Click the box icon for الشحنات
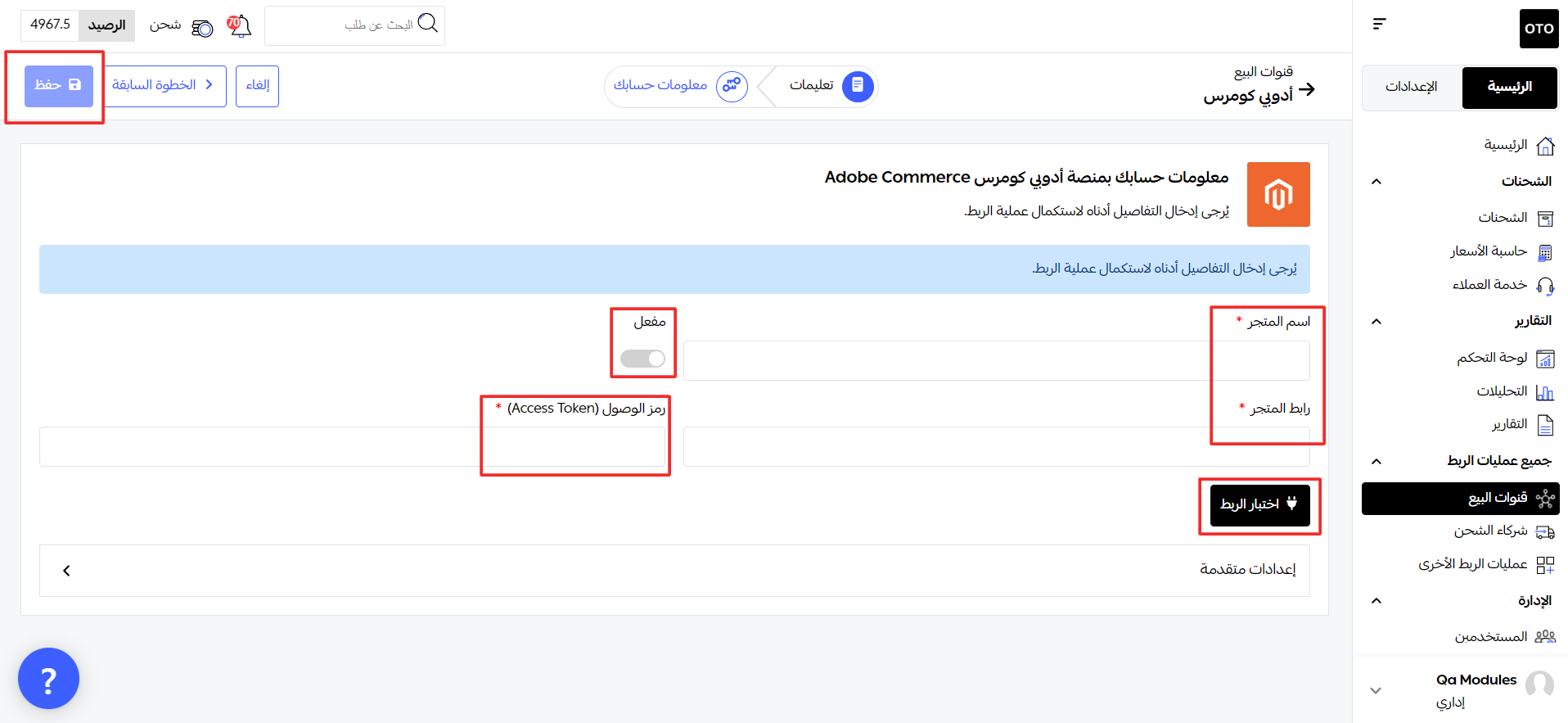The height and width of the screenshot is (723, 1568). (x=1545, y=219)
